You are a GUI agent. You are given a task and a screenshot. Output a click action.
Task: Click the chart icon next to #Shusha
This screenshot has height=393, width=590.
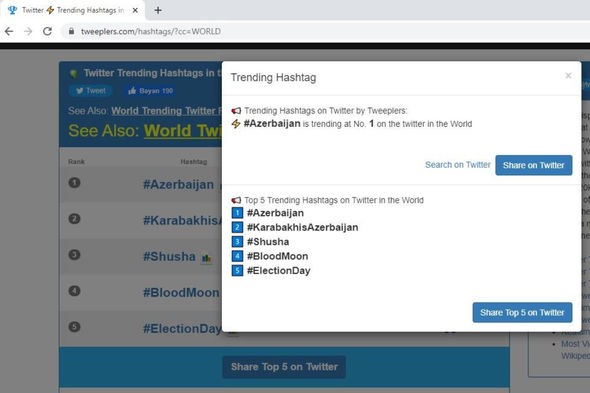(x=206, y=258)
